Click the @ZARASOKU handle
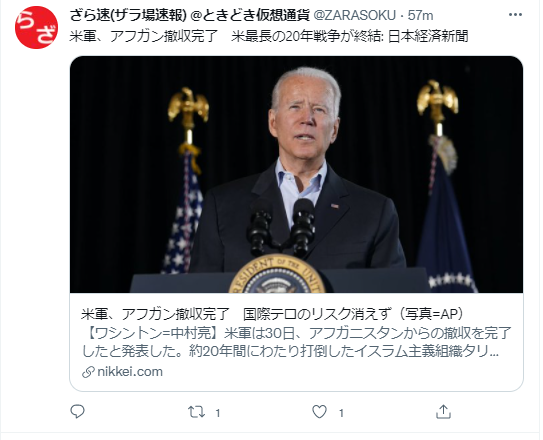The image size is (543, 440). click(354, 16)
